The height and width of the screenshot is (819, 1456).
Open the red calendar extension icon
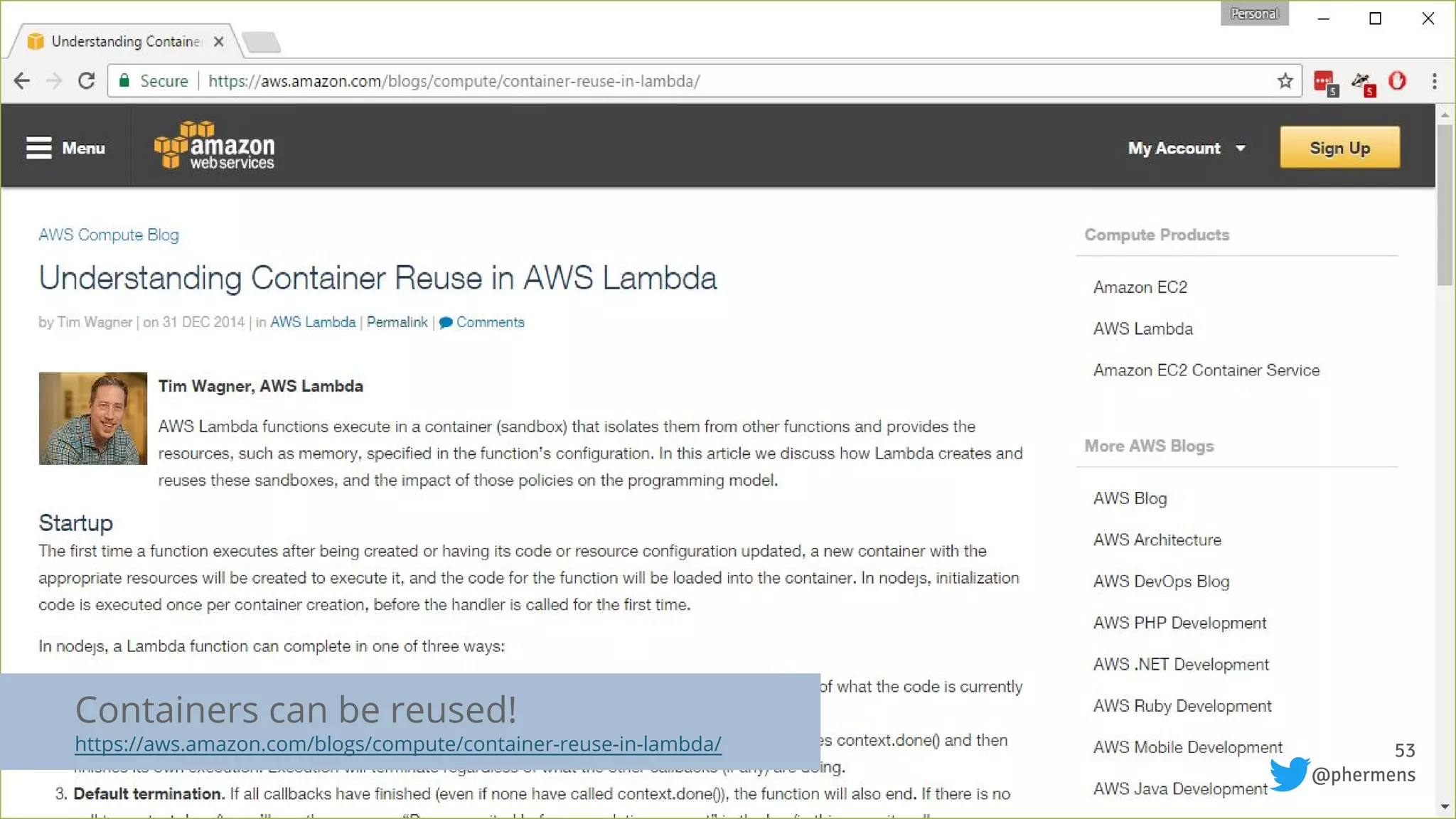(1325, 82)
